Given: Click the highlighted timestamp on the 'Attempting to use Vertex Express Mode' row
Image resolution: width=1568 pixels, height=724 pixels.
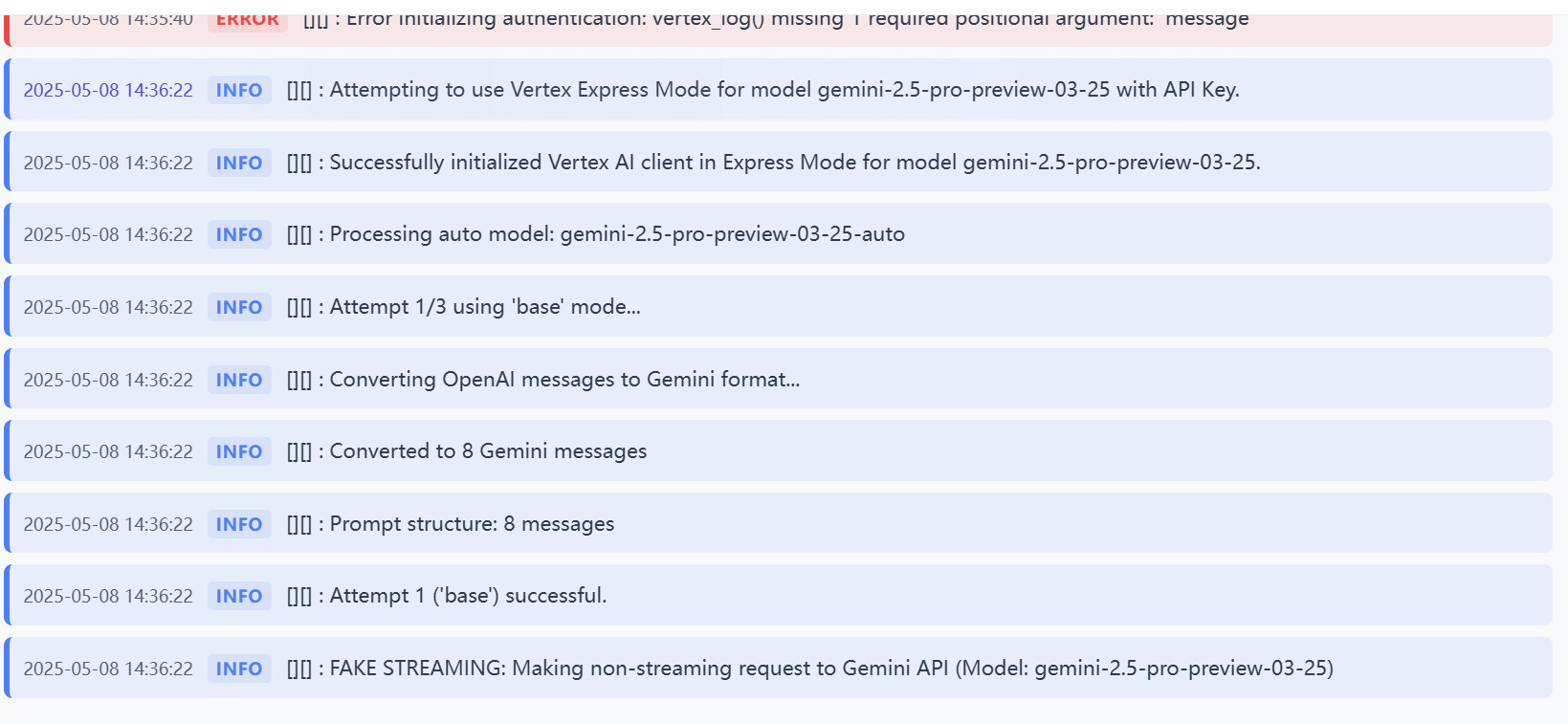Looking at the screenshot, I should pos(108,90).
